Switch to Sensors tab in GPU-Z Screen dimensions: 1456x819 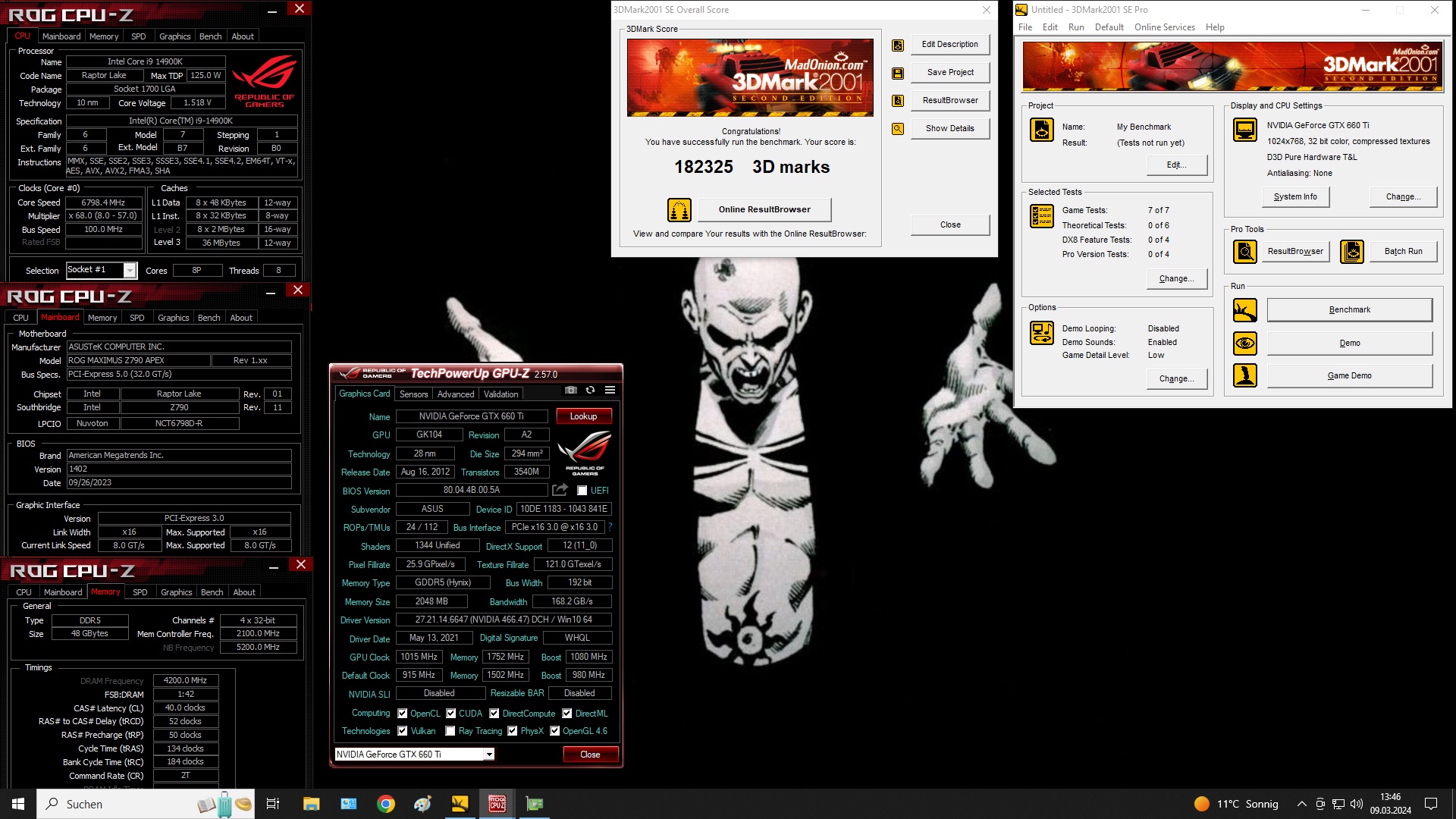point(413,394)
